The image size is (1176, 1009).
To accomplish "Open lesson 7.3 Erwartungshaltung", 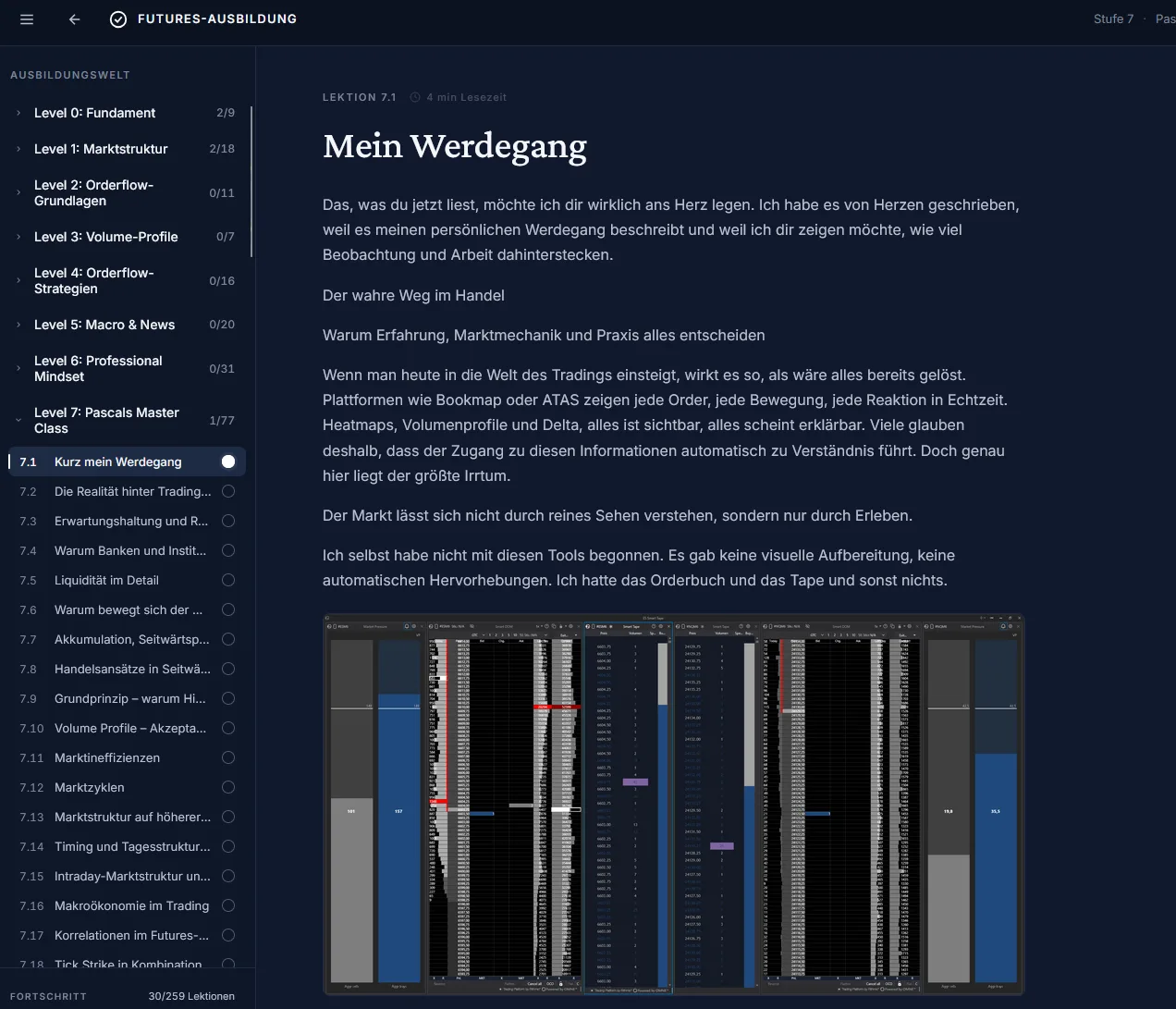I will pyautogui.click(x=127, y=521).
